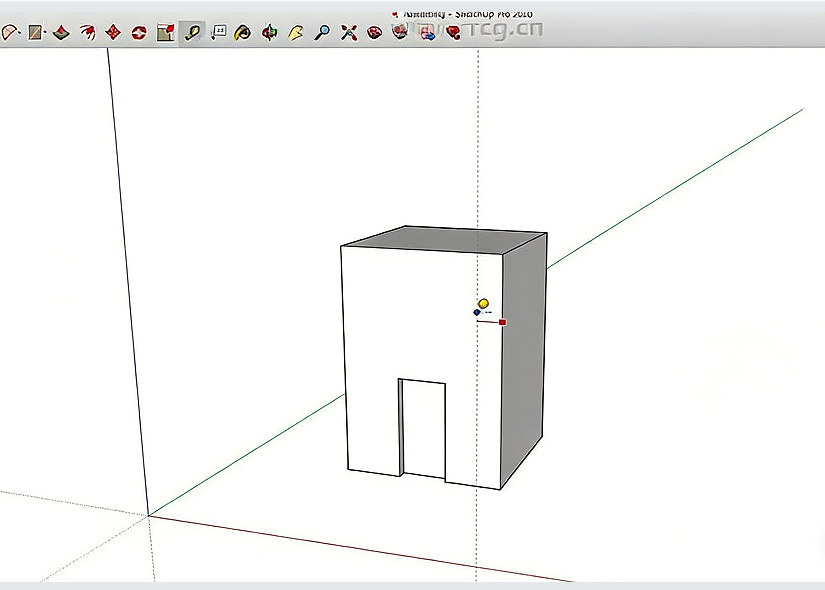This screenshot has width=825, height=590.
Task: Choose the Line tool
Action: pos(36,31)
